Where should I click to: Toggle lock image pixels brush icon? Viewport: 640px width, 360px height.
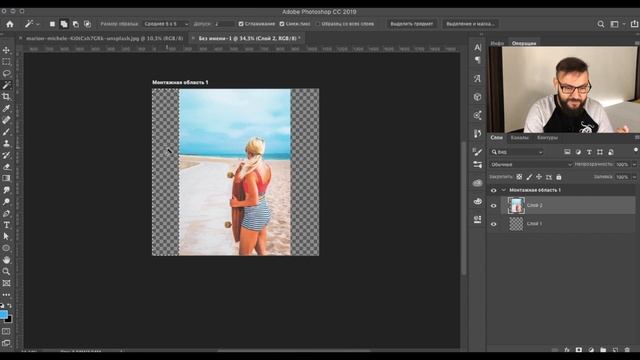click(x=529, y=177)
